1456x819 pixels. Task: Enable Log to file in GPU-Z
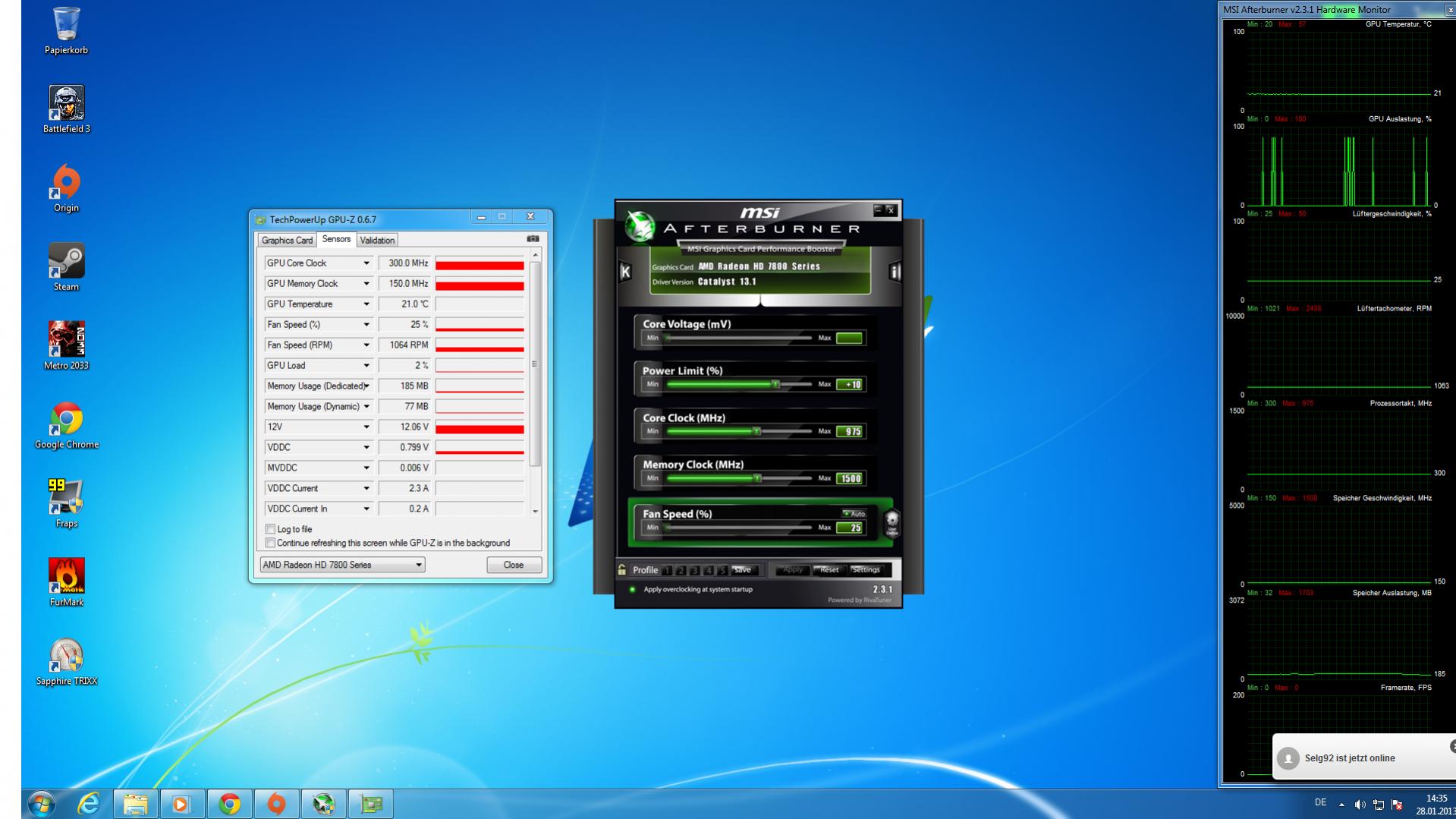coord(270,529)
